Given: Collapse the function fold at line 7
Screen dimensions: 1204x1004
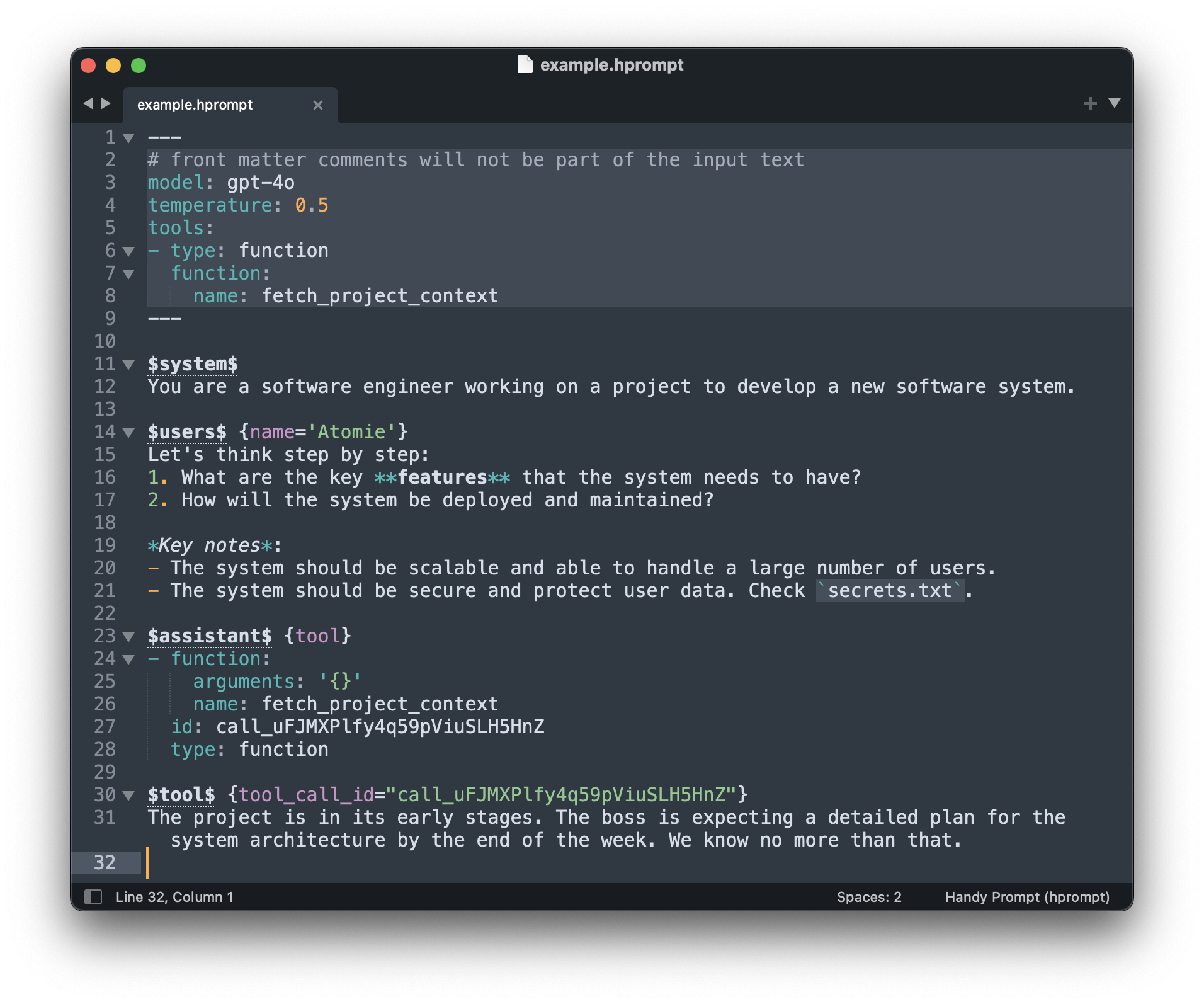Looking at the screenshot, I should tap(128, 274).
